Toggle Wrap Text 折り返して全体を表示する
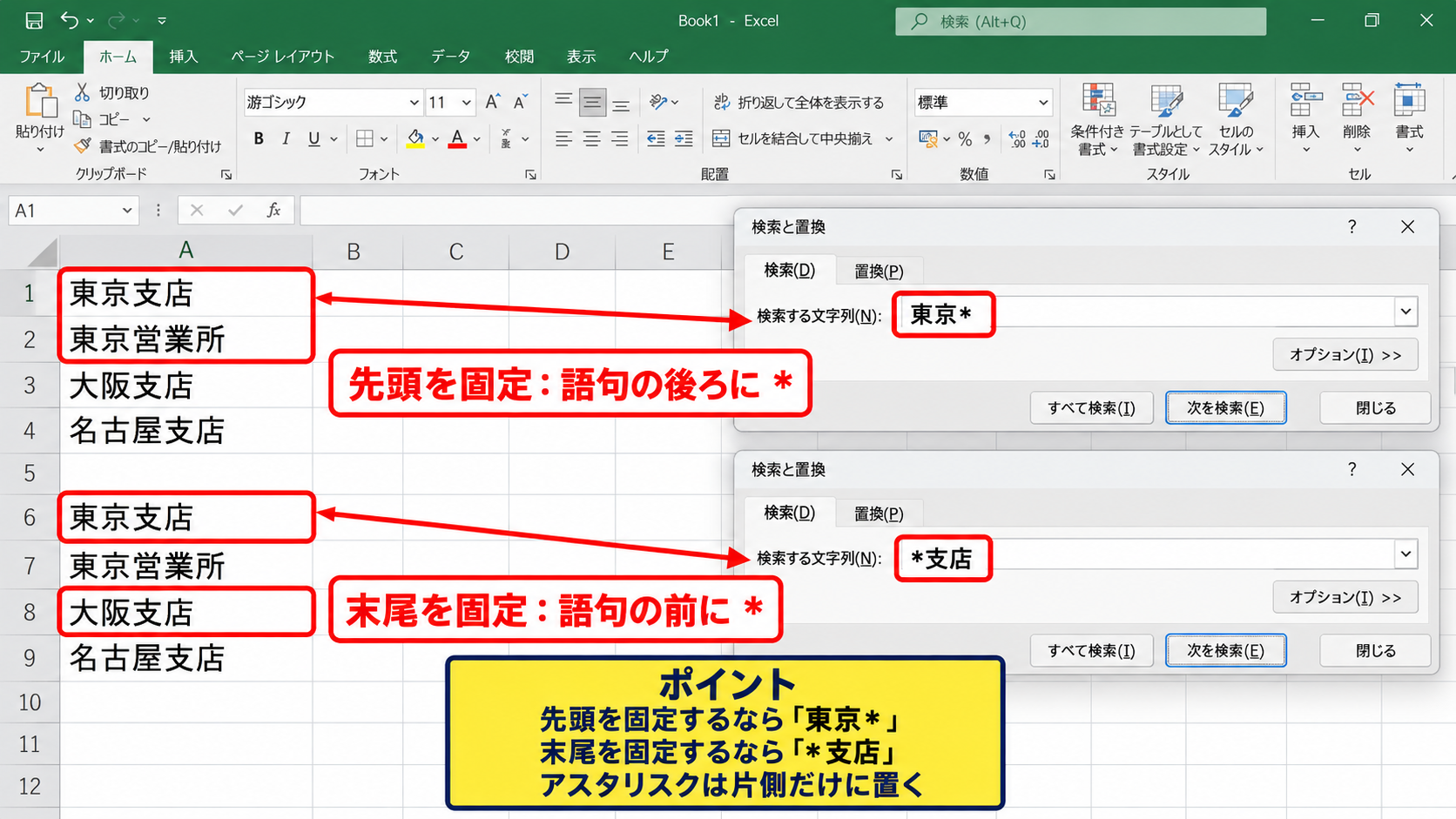 click(x=799, y=102)
